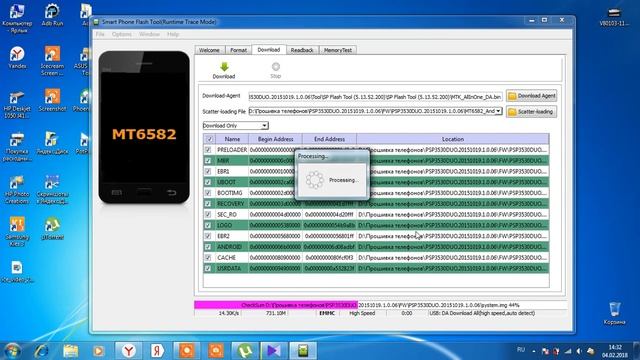640x360 pixels.
Task: Click the Begin Address column header
Action: click(x=276, y=139)
